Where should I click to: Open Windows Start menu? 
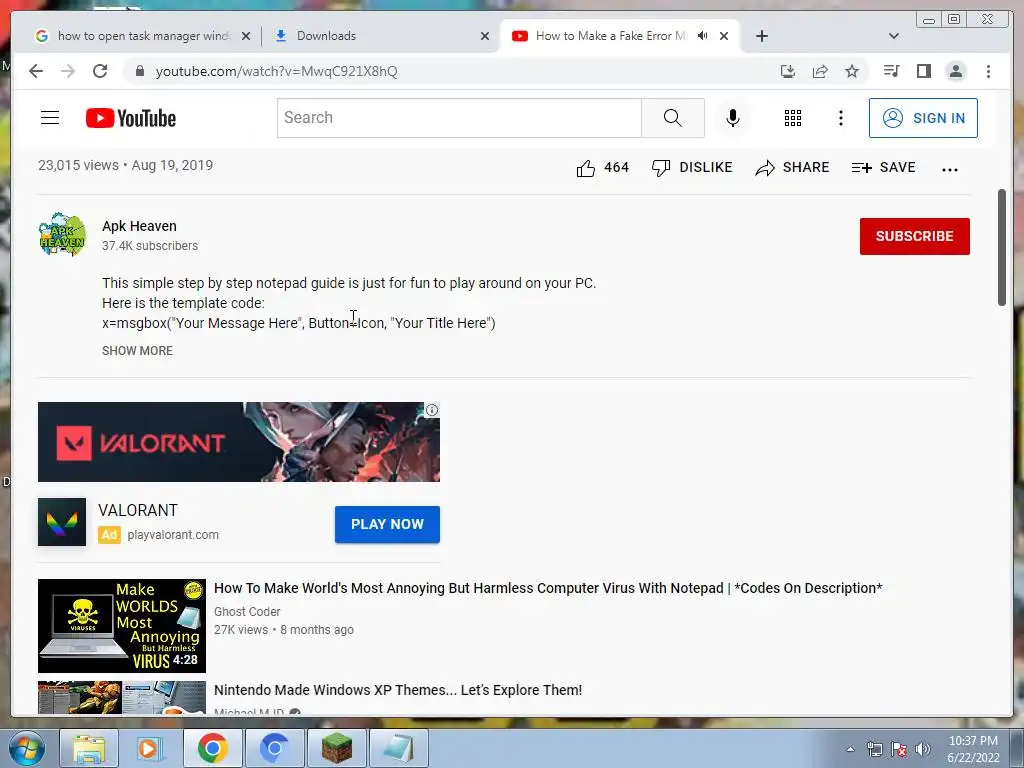(x=26, y=748)
